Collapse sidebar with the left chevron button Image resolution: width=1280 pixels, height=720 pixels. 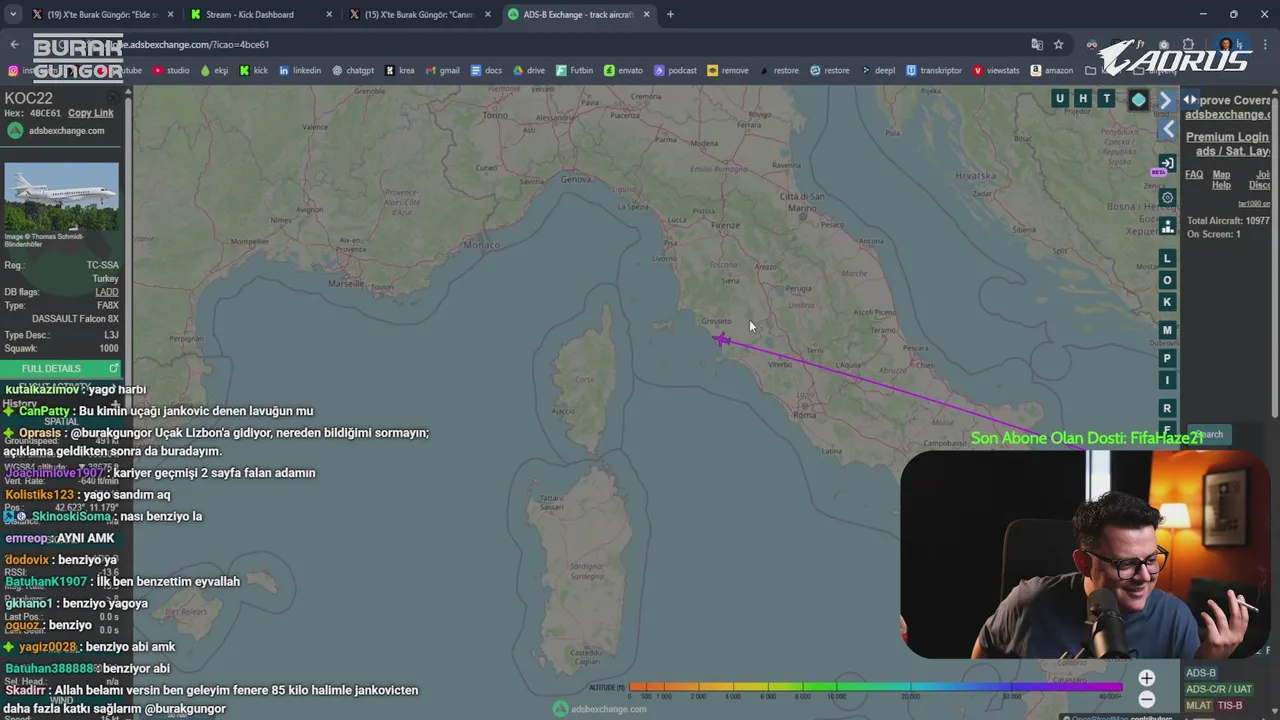(x=1168, y=129)
